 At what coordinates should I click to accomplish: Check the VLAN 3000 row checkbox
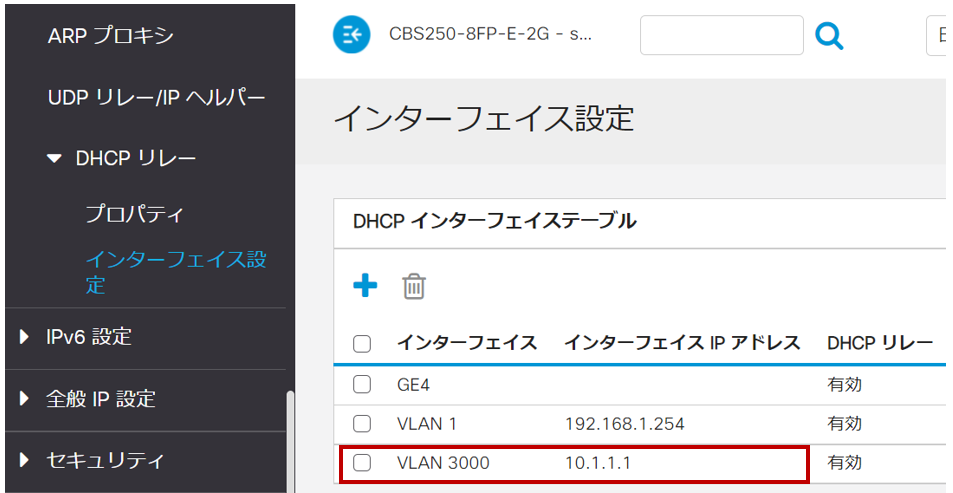coord(362,463)
